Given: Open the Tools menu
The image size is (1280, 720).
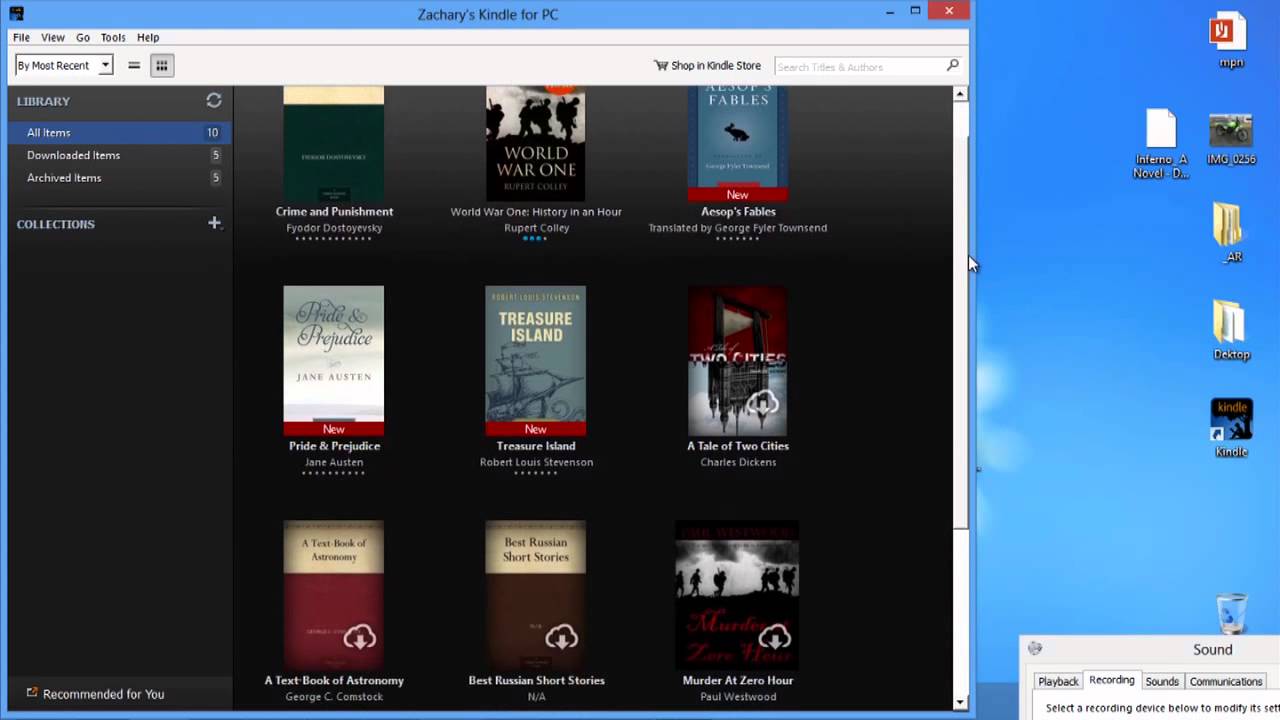Looking at the screenshot, I should click(113, 37).
